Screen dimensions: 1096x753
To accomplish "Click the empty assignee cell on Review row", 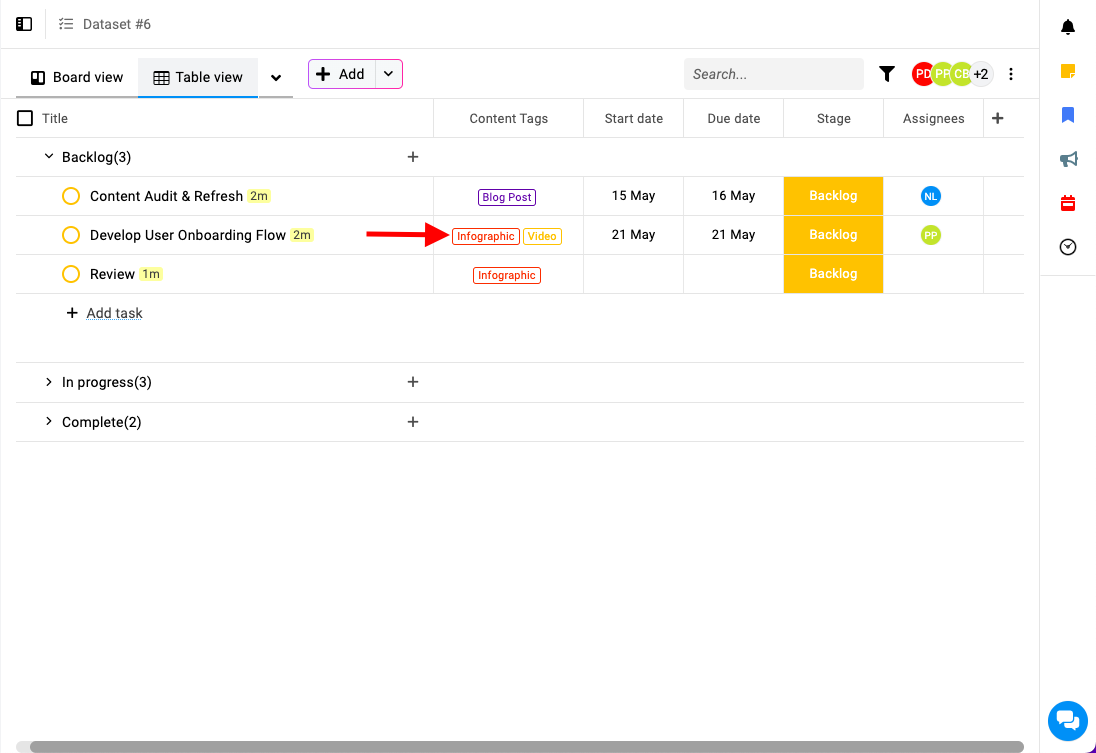I will click(933, 274).
